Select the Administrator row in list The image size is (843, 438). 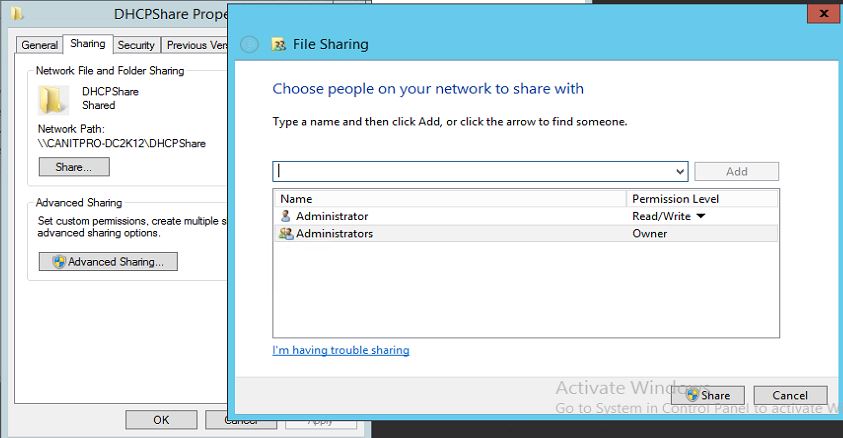click(x=526, y=216)
